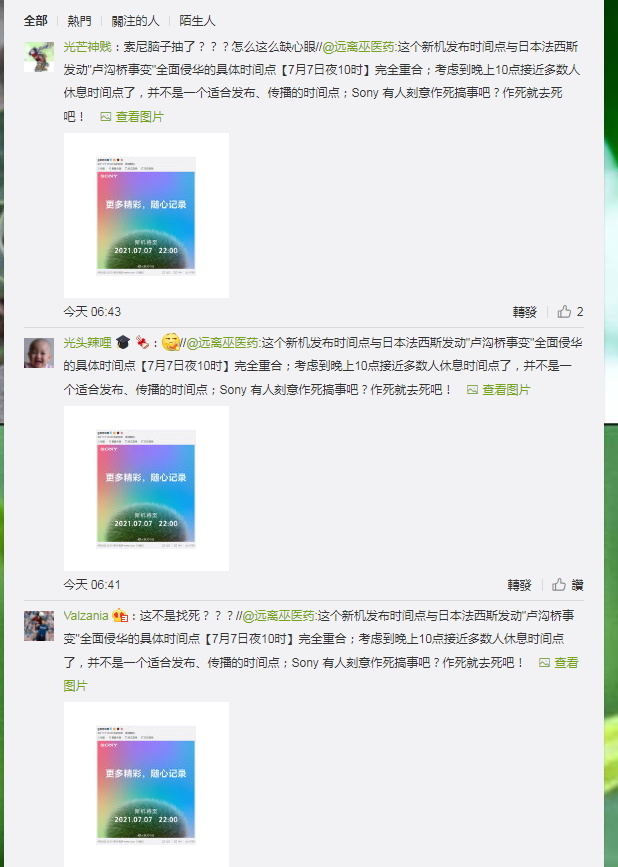Open avatar of user Valzania
618x867 pixels.
point(39,626)
